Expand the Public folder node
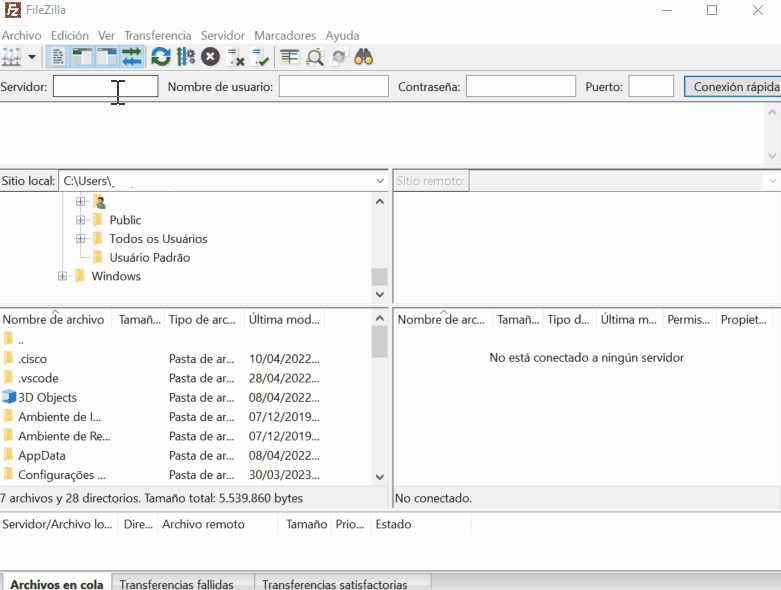Viewport: 781px width, 590px height. [x=80, y=220]
